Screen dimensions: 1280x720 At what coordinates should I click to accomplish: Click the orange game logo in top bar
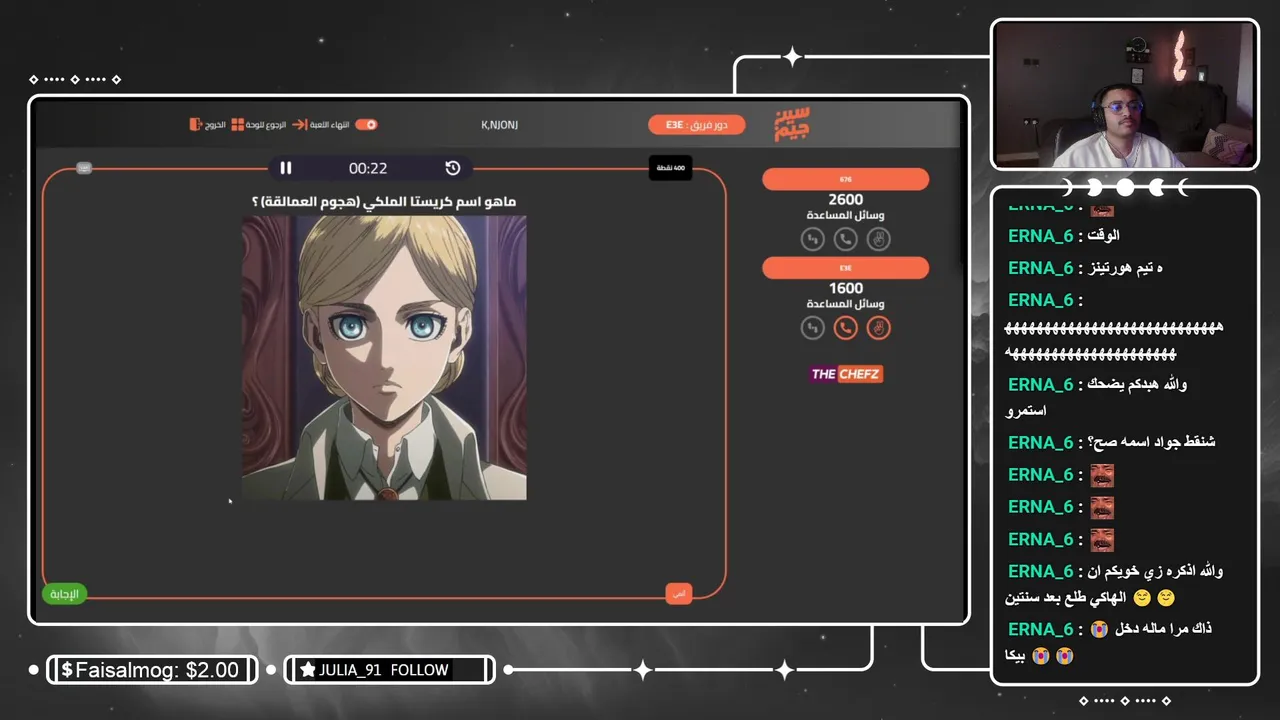click(792, 125)
